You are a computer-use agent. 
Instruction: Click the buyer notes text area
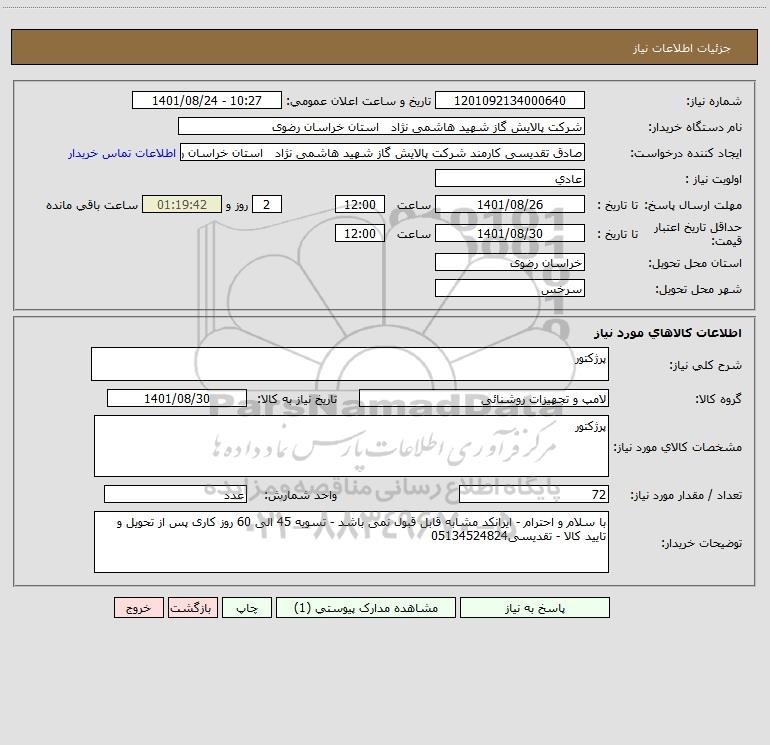click(x=351, y=542)
